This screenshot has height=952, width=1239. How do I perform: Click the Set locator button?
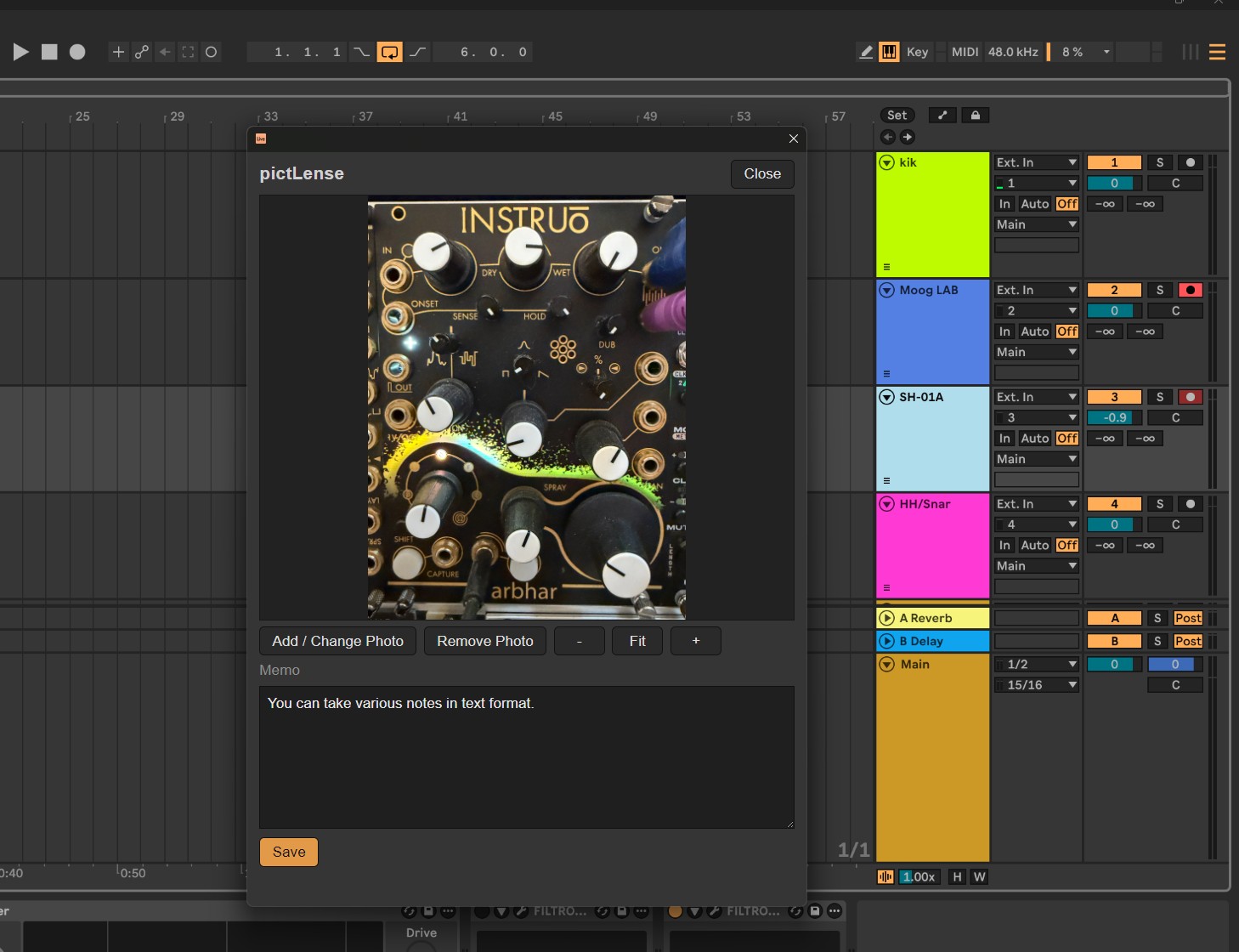[897, 116]
